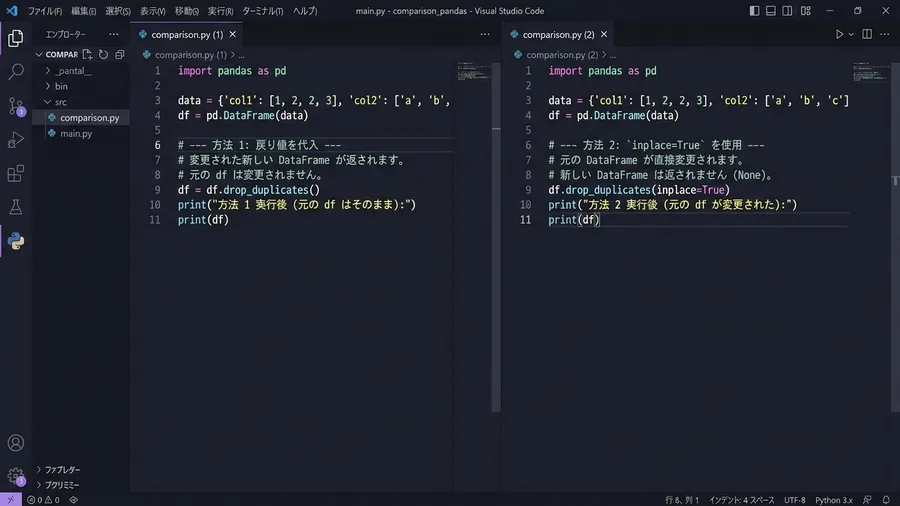Customize the editor layout
The image size is (900, 506).
click(x=806, y=11)
